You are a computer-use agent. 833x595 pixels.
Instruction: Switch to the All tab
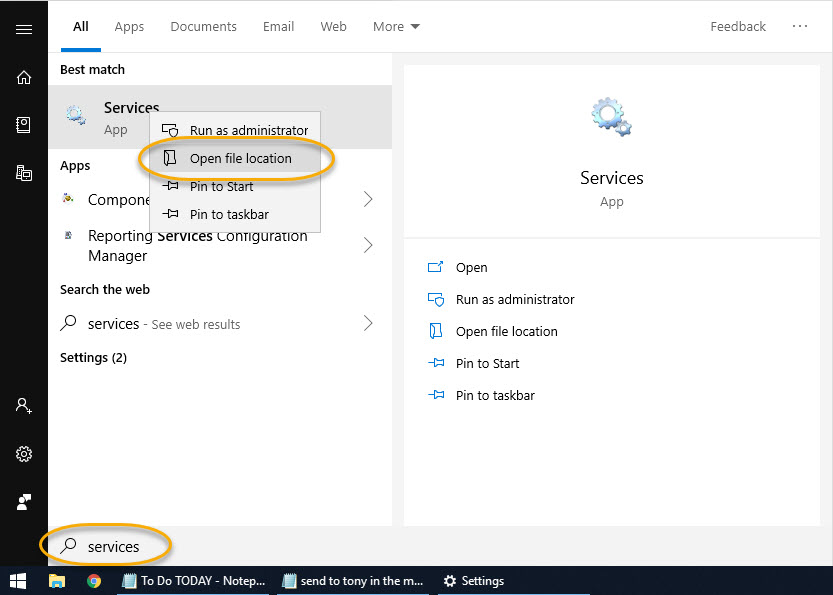tap(81, 27)
